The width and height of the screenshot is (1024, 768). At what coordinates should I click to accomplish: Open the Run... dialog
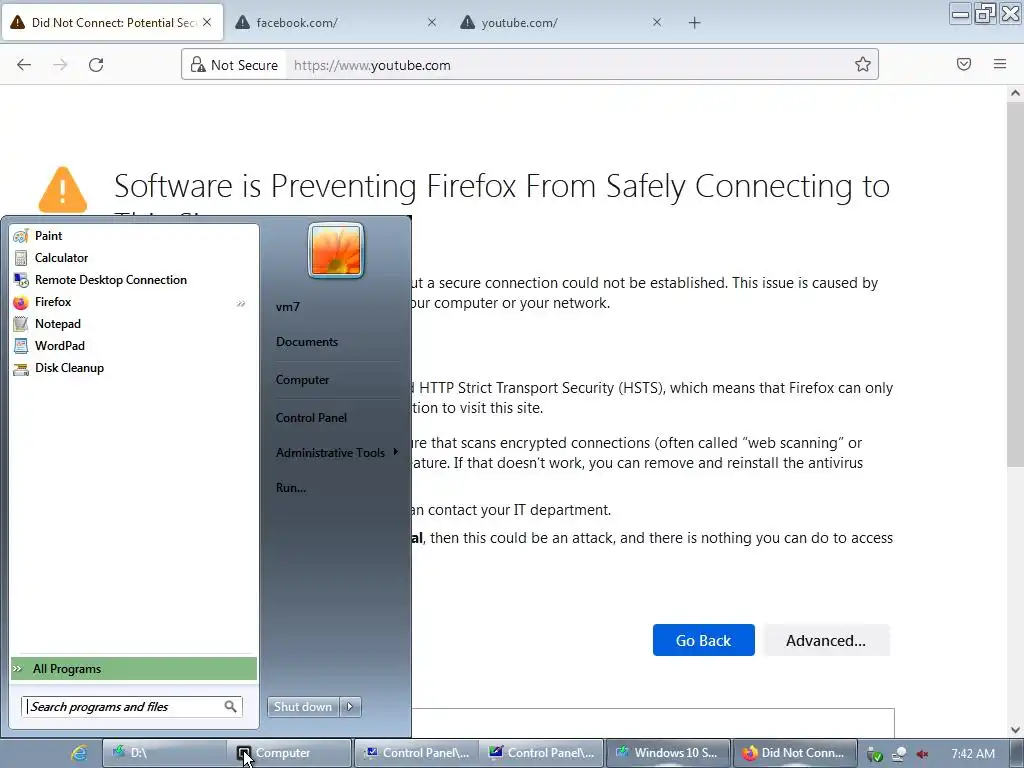click(291, 488)
